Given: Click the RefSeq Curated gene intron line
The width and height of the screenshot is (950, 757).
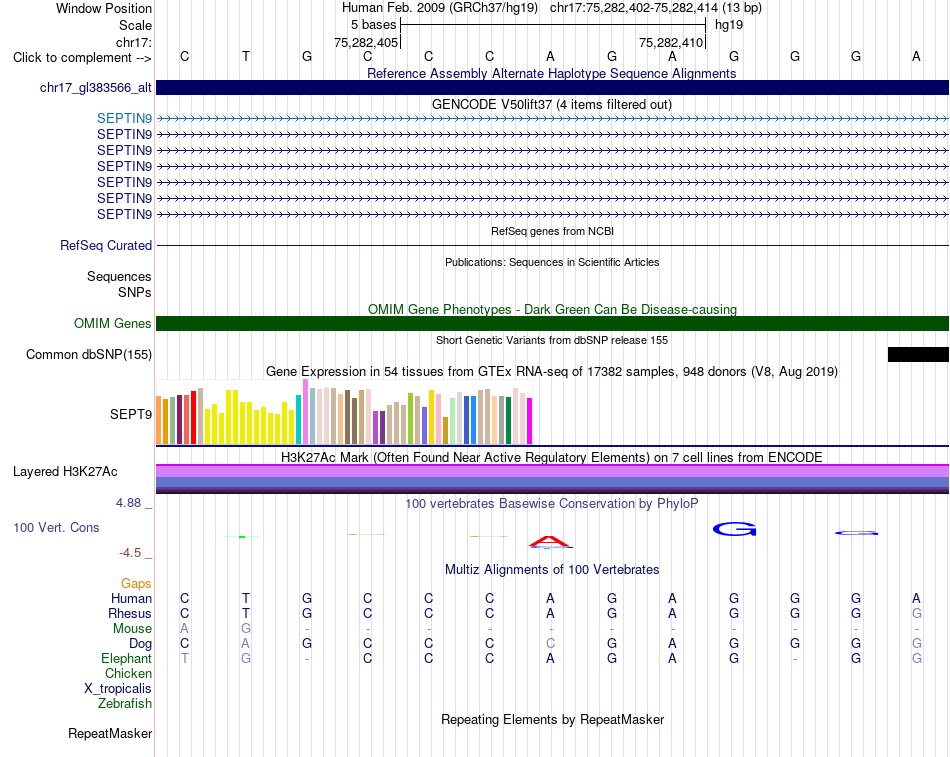Looking at the screenshot, I should [x=552, y=245].
